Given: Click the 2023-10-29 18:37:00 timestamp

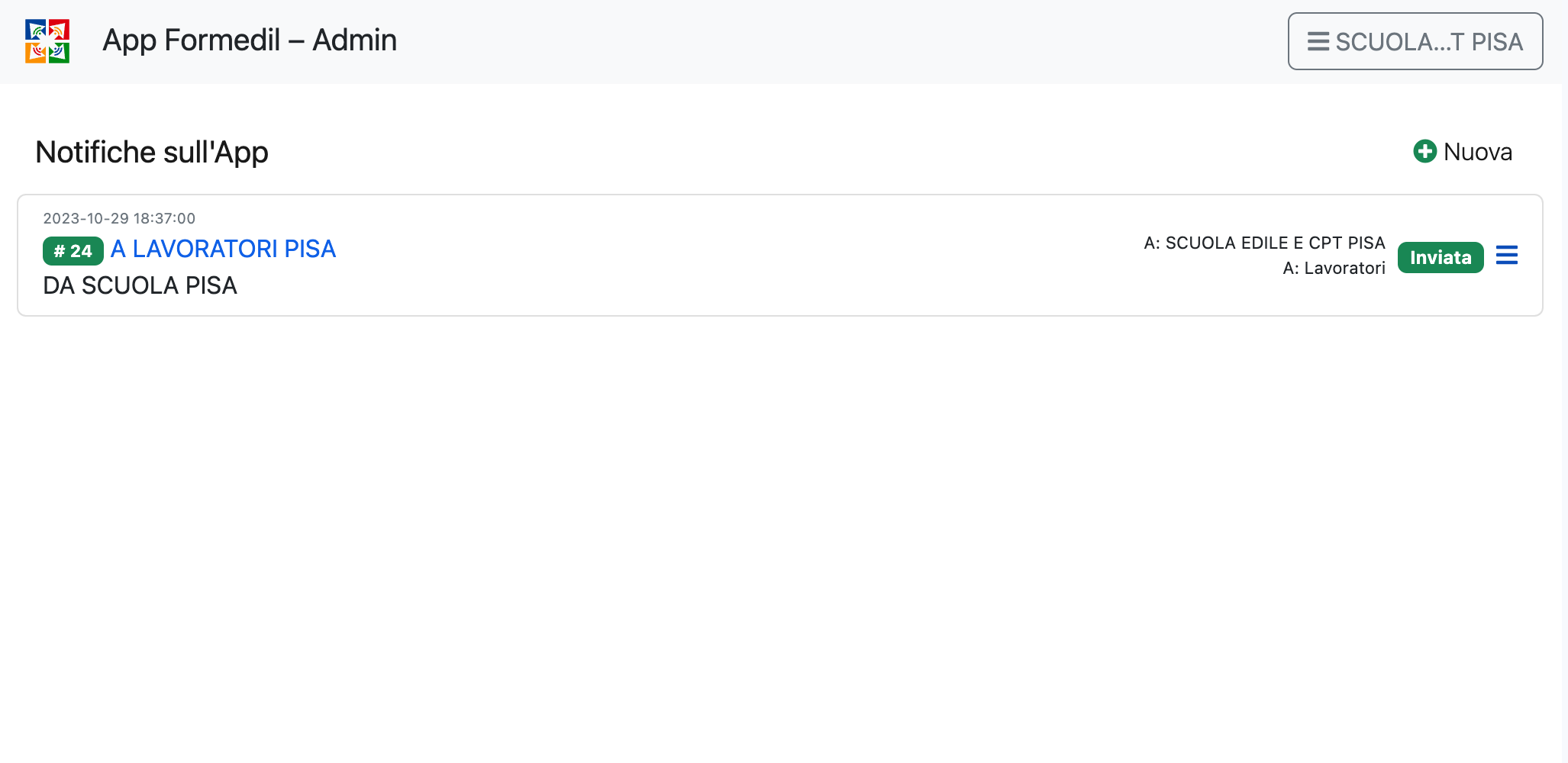Looking at the screenshot, I should pyautogui.click(x=119, y=218).
